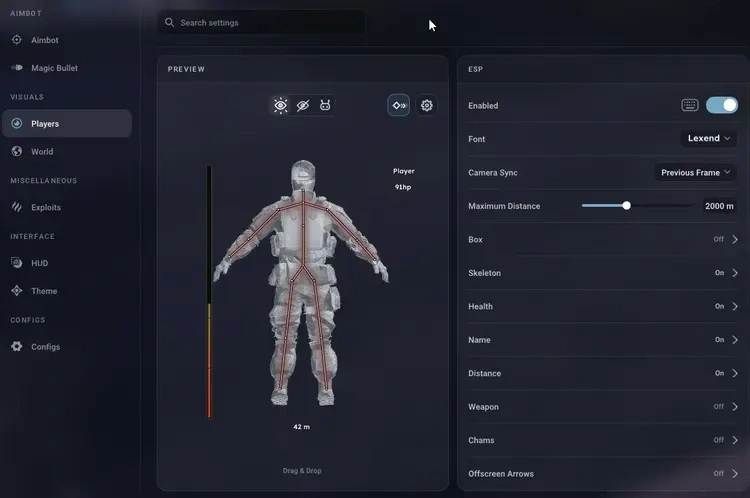Click the health bar in preview

coord(209,292)
